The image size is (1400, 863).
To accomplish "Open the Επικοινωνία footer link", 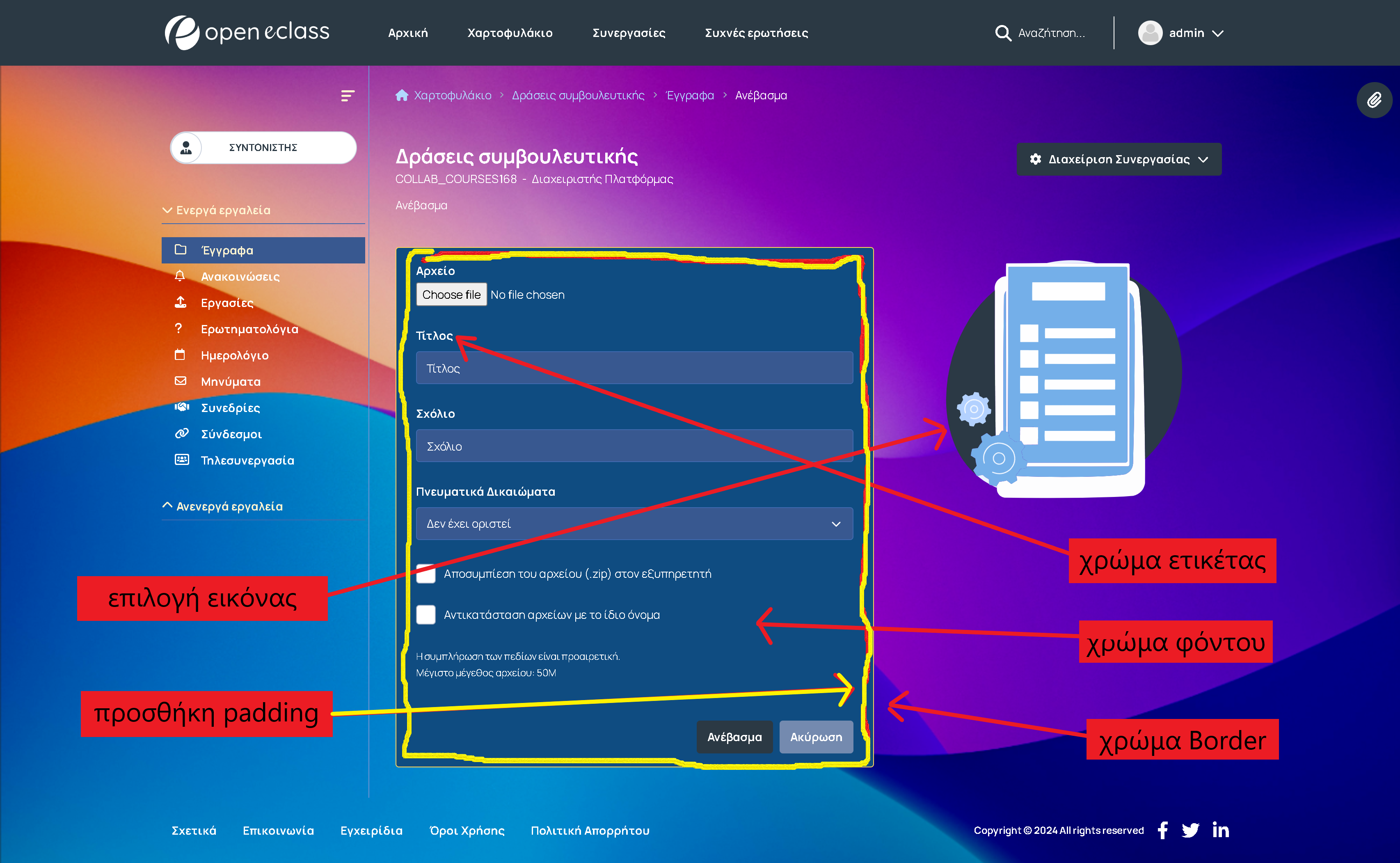I will coord(279,831).
